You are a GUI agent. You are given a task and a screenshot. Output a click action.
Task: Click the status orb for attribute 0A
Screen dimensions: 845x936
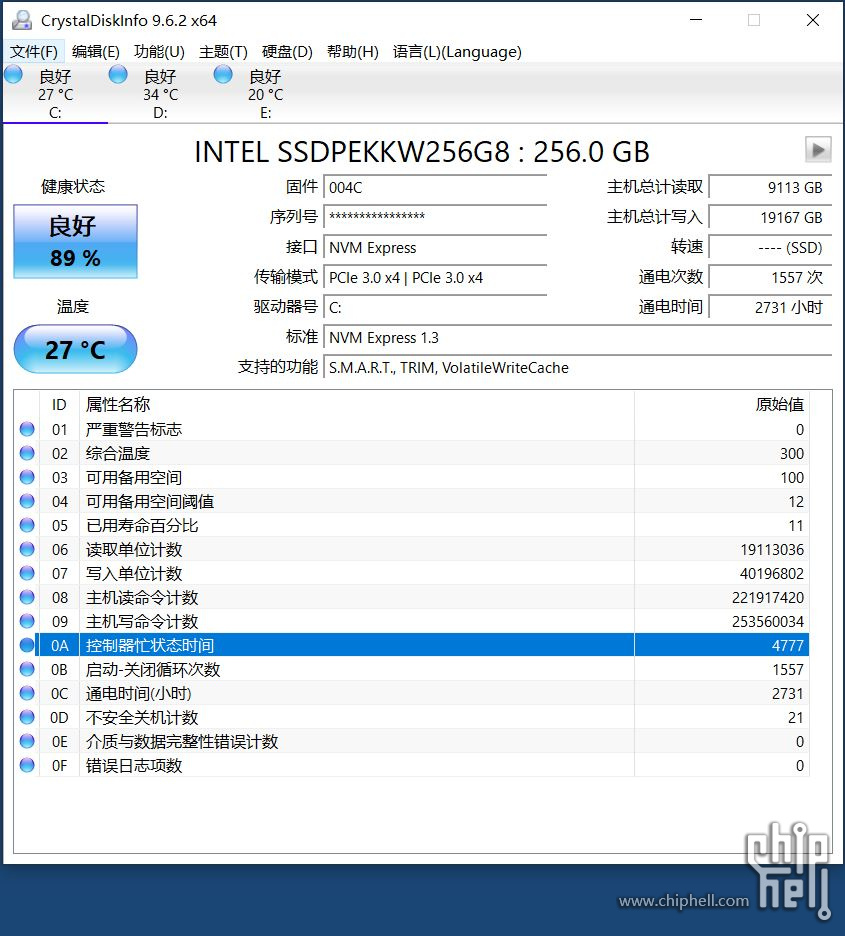click(27, 645)
